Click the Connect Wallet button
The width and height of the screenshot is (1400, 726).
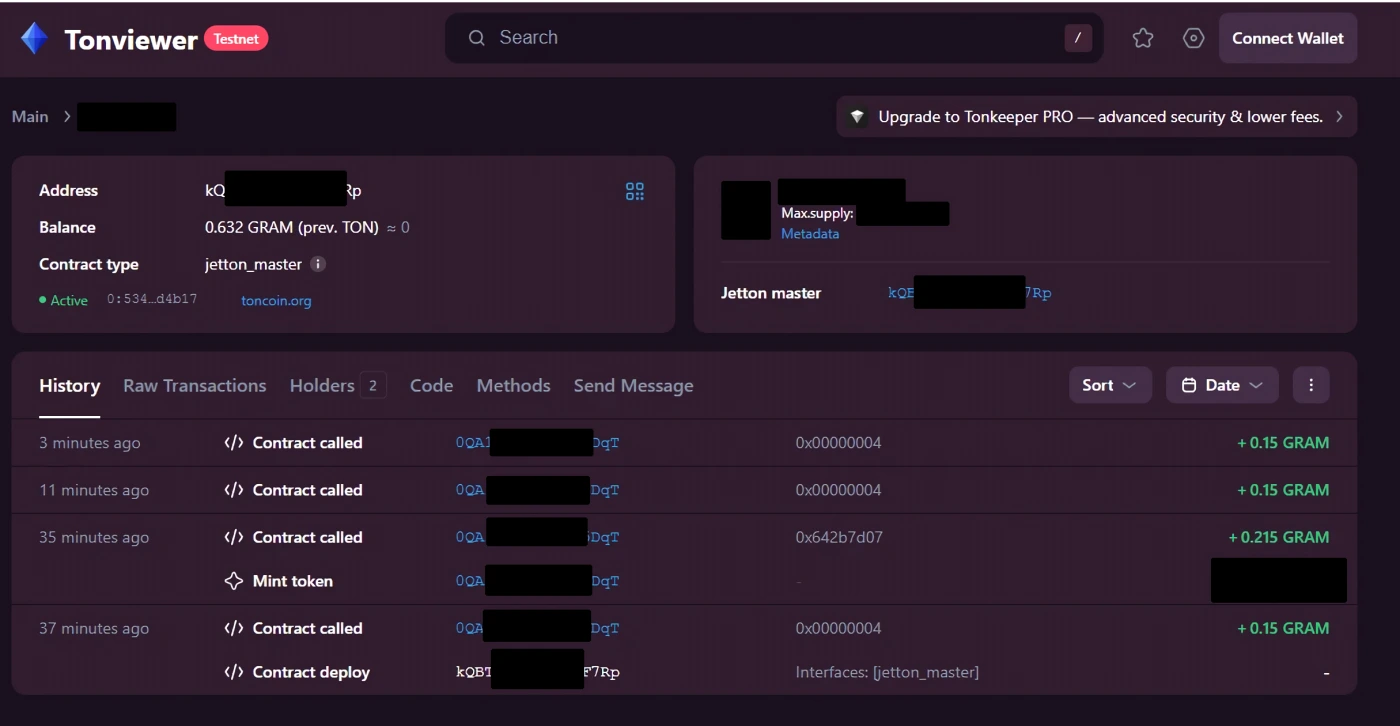(x=1288, y=38)
